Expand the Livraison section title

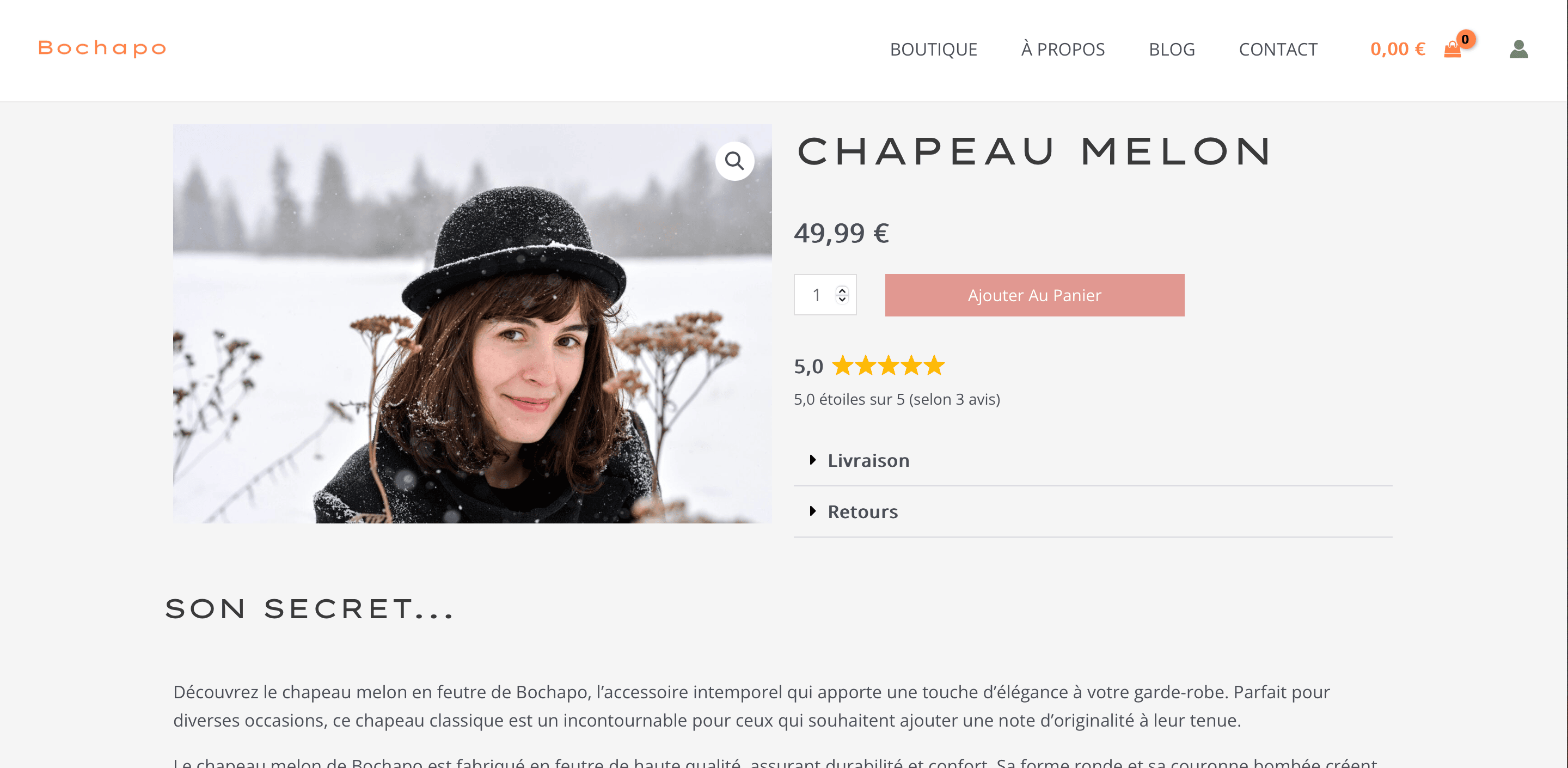(868, 460)
